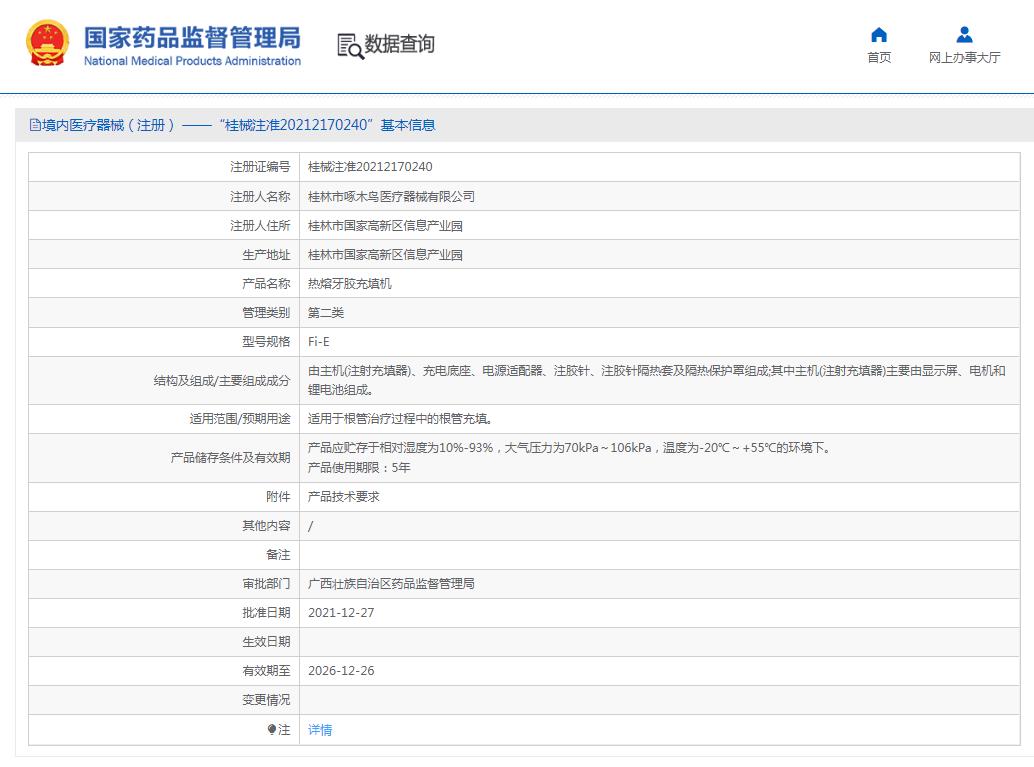Go to 首页 via the home icon
Viewport: 1034px width, 767px height.
[x=879, y=35]
